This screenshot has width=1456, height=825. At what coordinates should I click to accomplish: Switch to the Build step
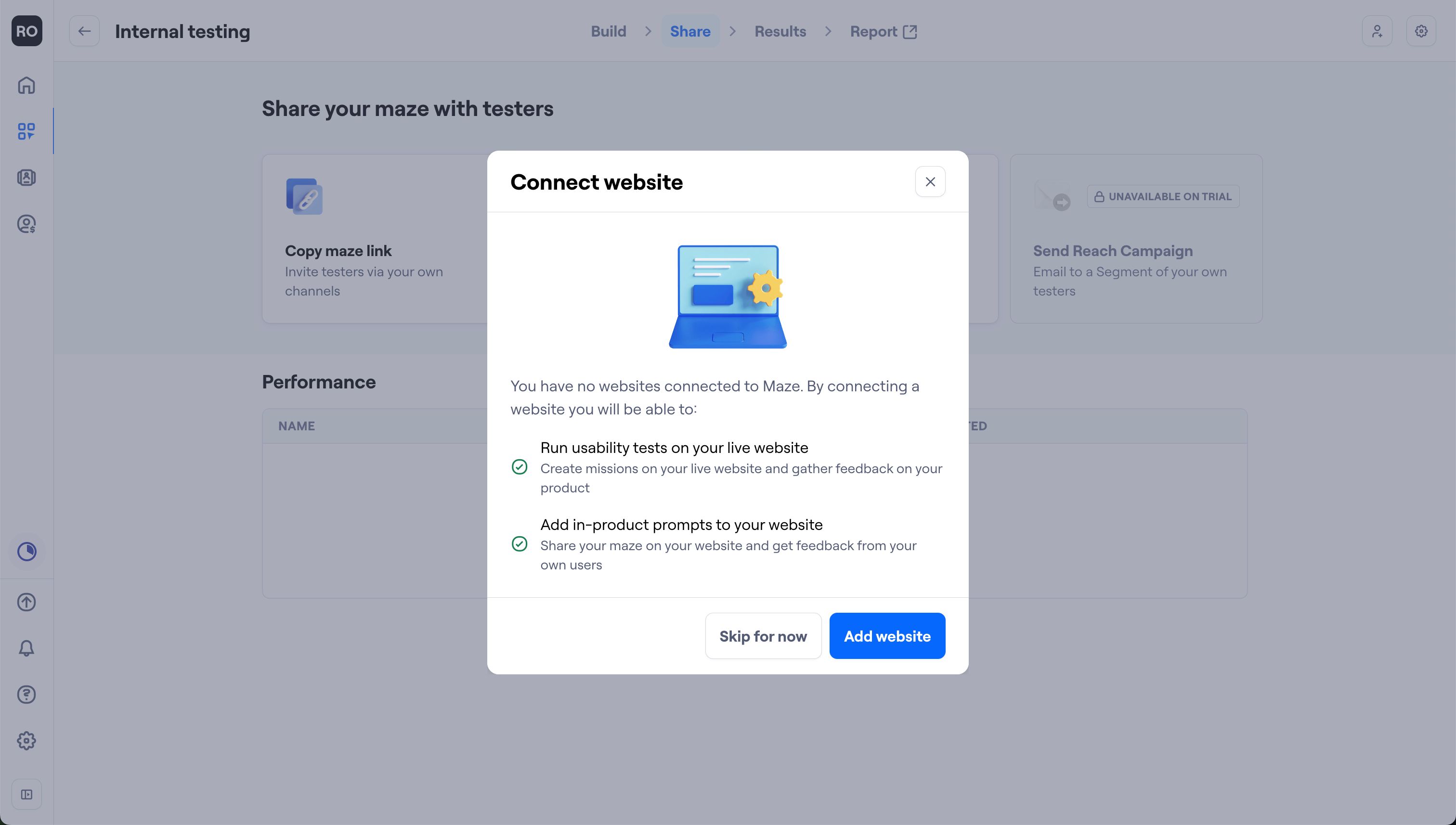(x=608, y=31)
